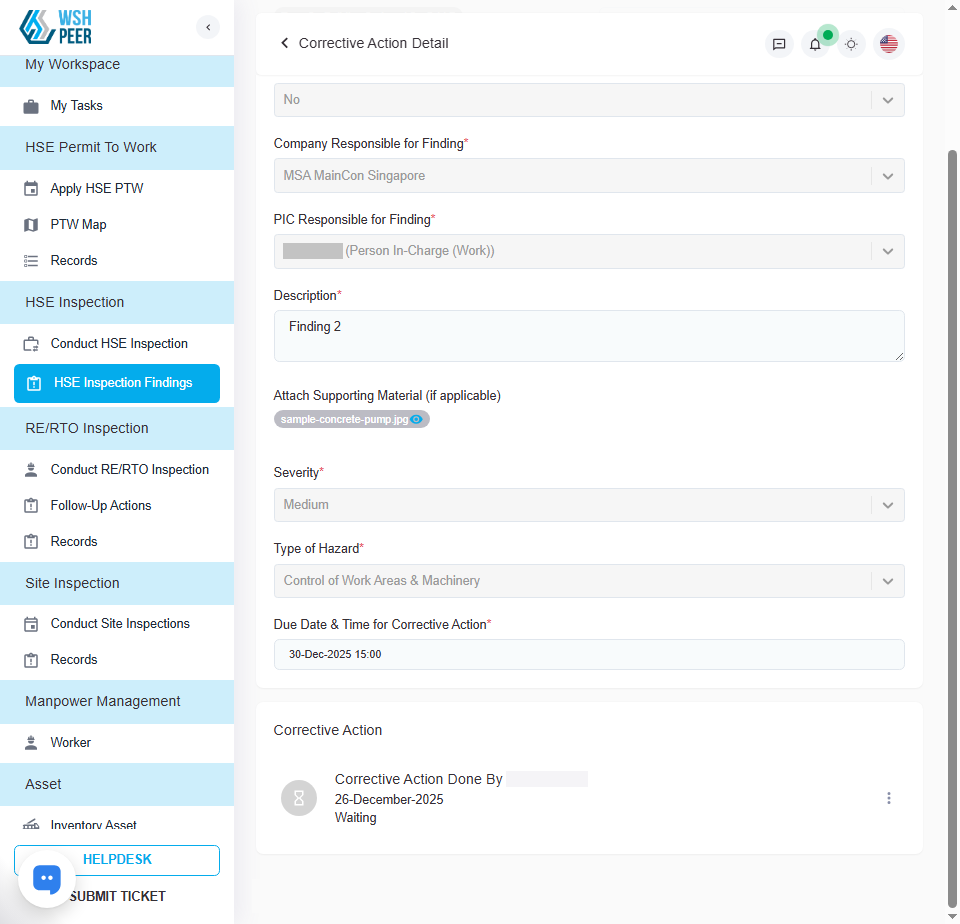Click the hourglass waiting status icon
The width and height of the screenshot is (960, 924).
click(x=298, y=798)
